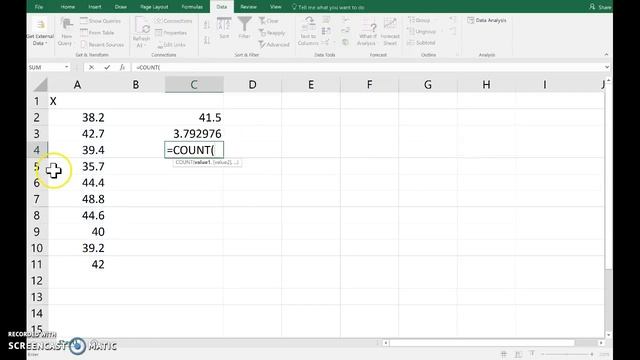Click the New Query button
640x360 pixels.
coord(65,31)
